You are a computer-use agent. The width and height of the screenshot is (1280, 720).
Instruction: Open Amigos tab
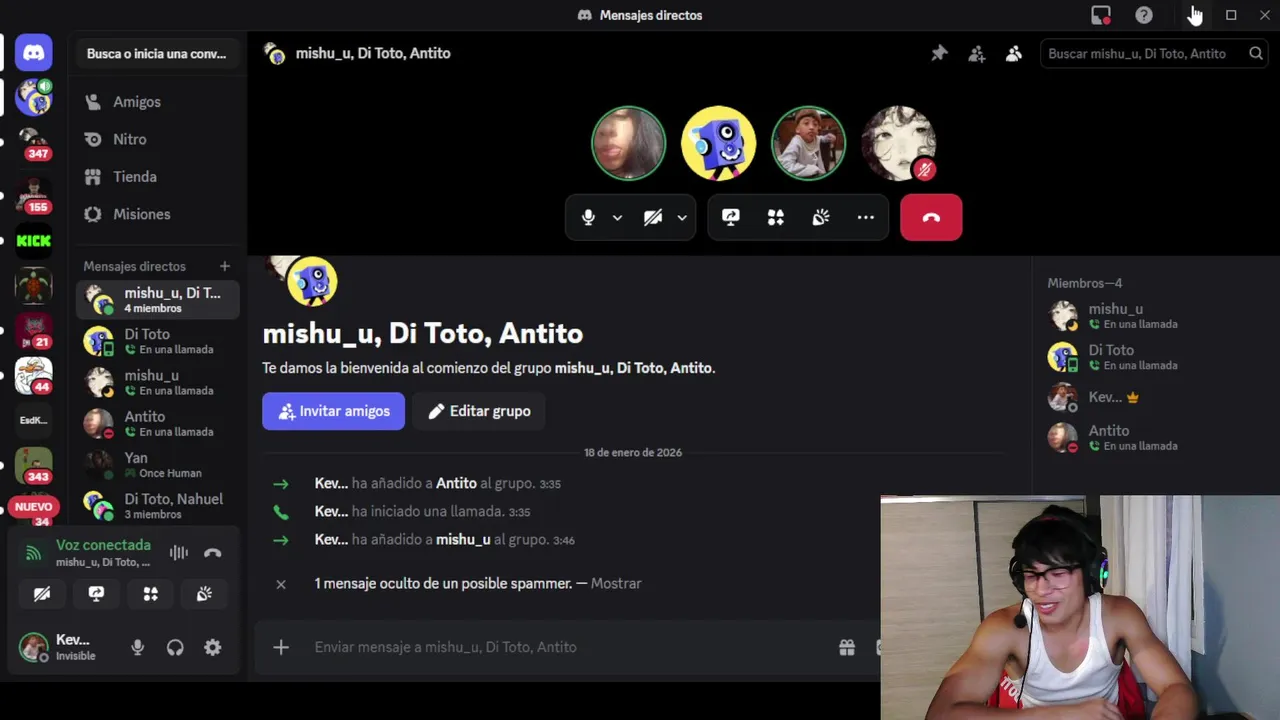pos(157,102)
